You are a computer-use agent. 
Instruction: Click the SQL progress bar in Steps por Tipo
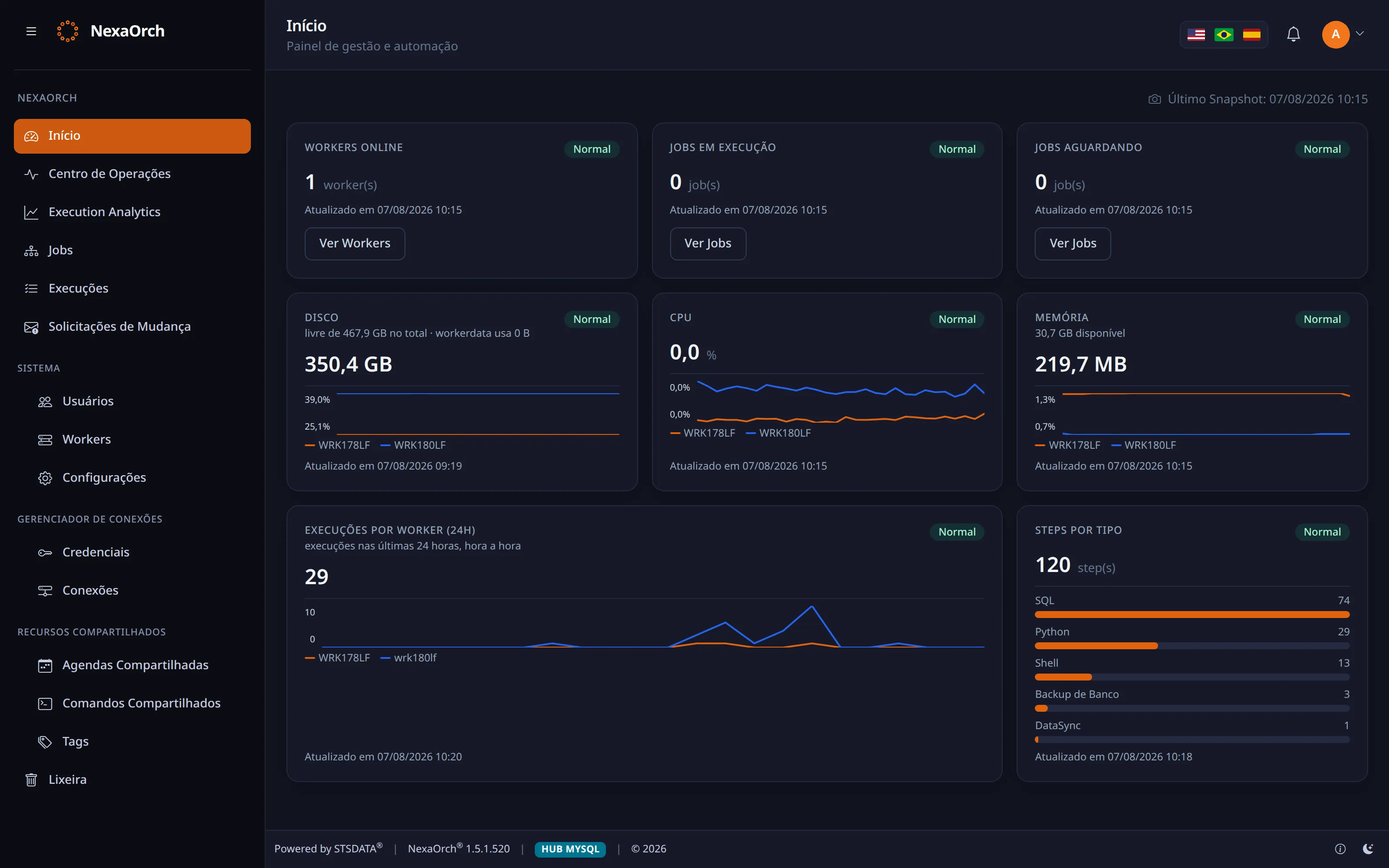(1192, 615)
